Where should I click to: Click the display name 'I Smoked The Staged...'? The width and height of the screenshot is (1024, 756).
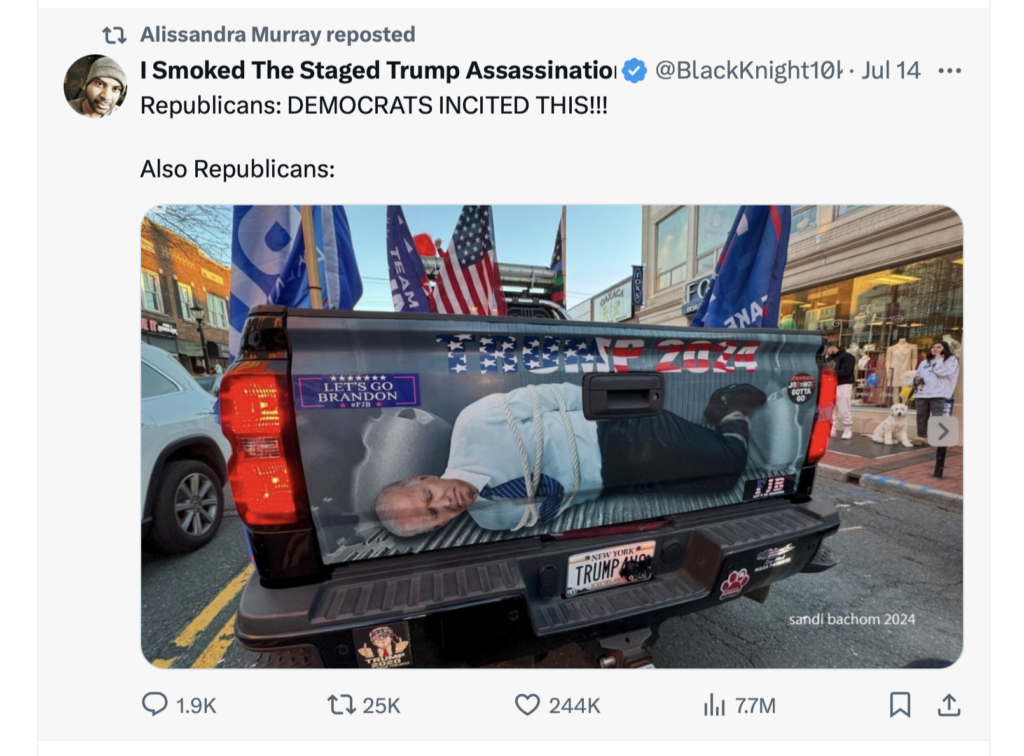377,71
